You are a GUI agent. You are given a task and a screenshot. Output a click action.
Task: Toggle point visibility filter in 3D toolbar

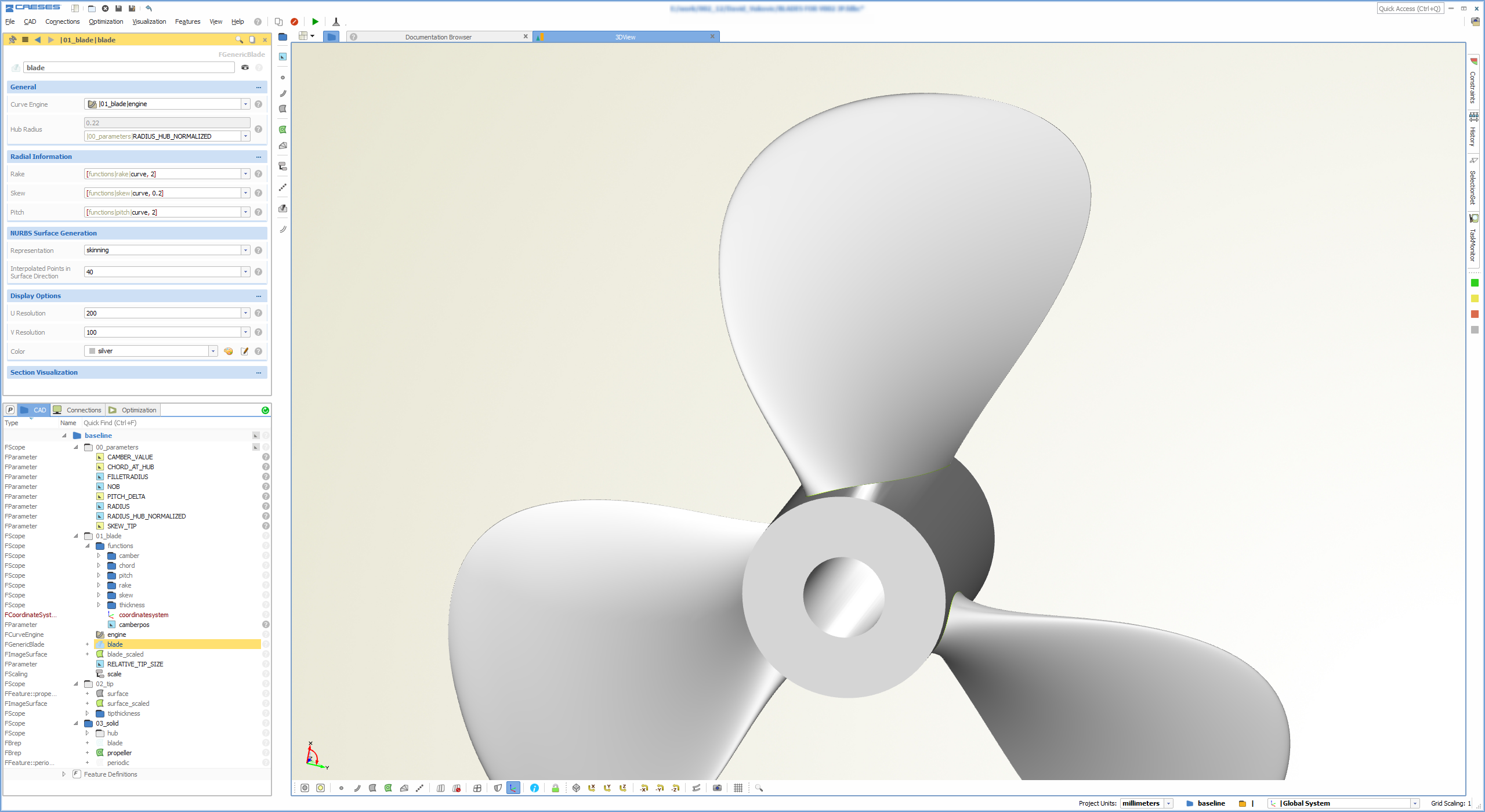pyautogui.click(x=341, y=788)
